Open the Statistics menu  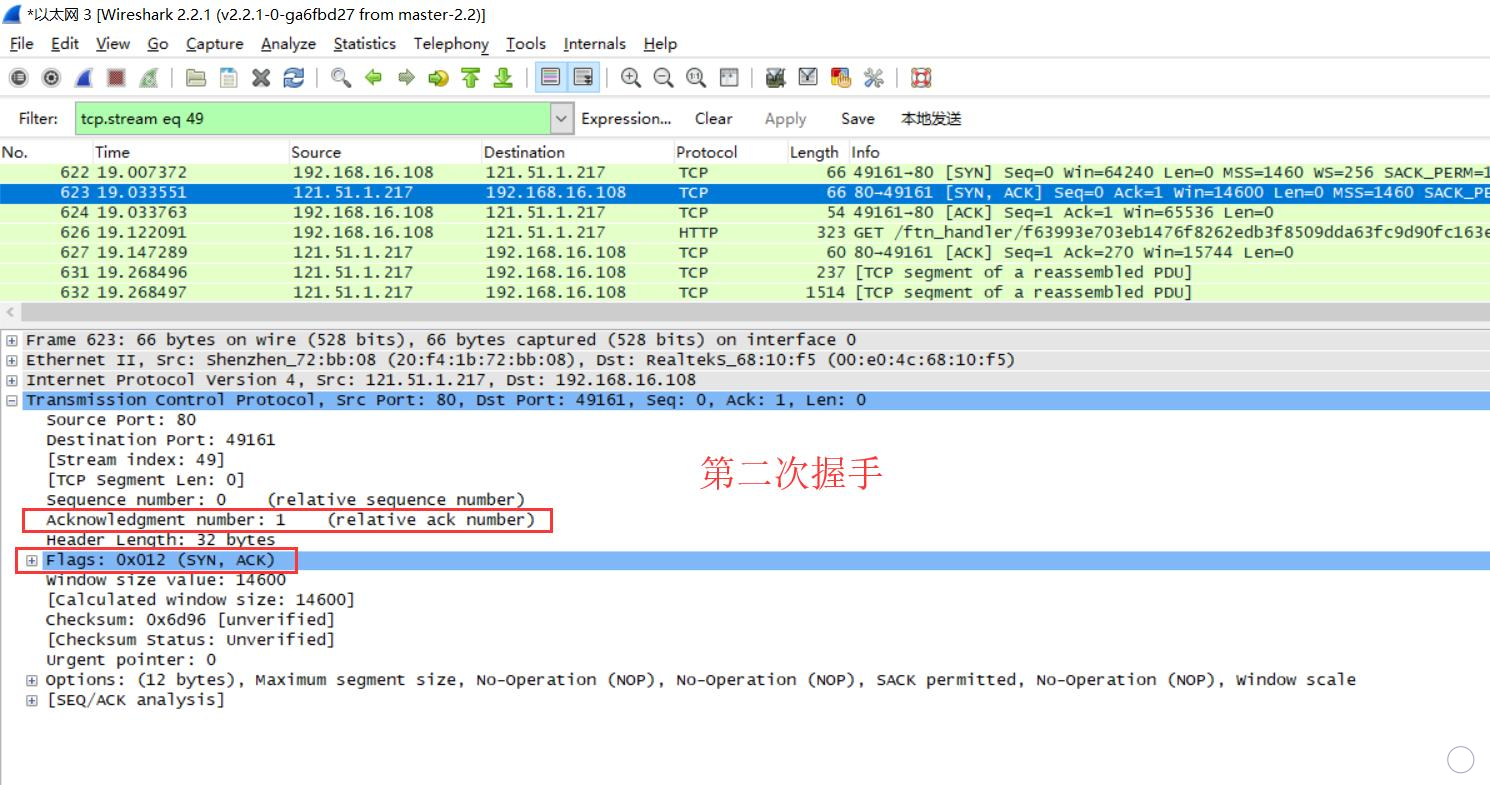click(x=364, y=44)
